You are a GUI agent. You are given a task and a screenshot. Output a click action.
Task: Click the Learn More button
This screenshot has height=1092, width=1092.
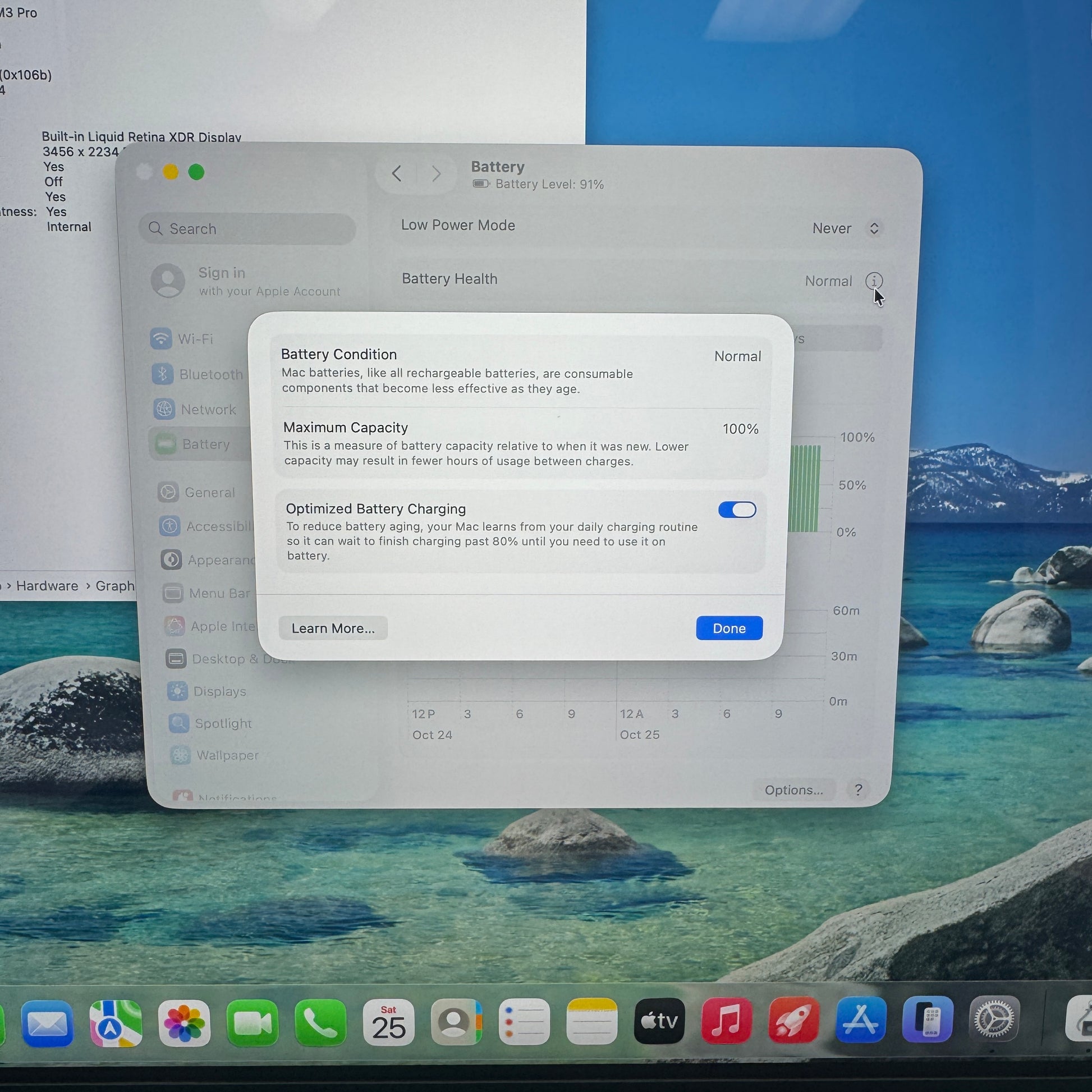[333, 628]
